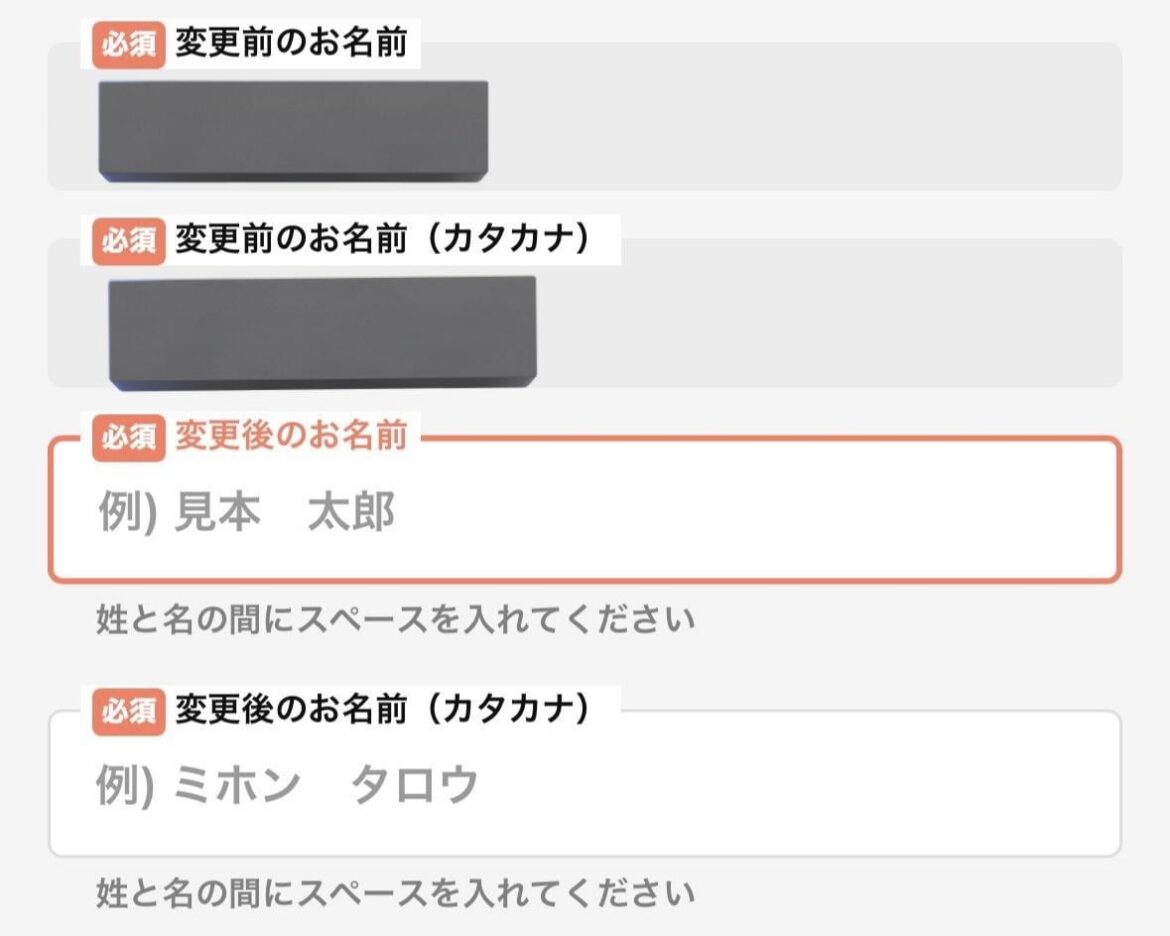Click the 変更前のお名前（カタカナ） label text
The height and width of the screenshot is (936, 1170).
pyautogui.click(x=384, y=241)
